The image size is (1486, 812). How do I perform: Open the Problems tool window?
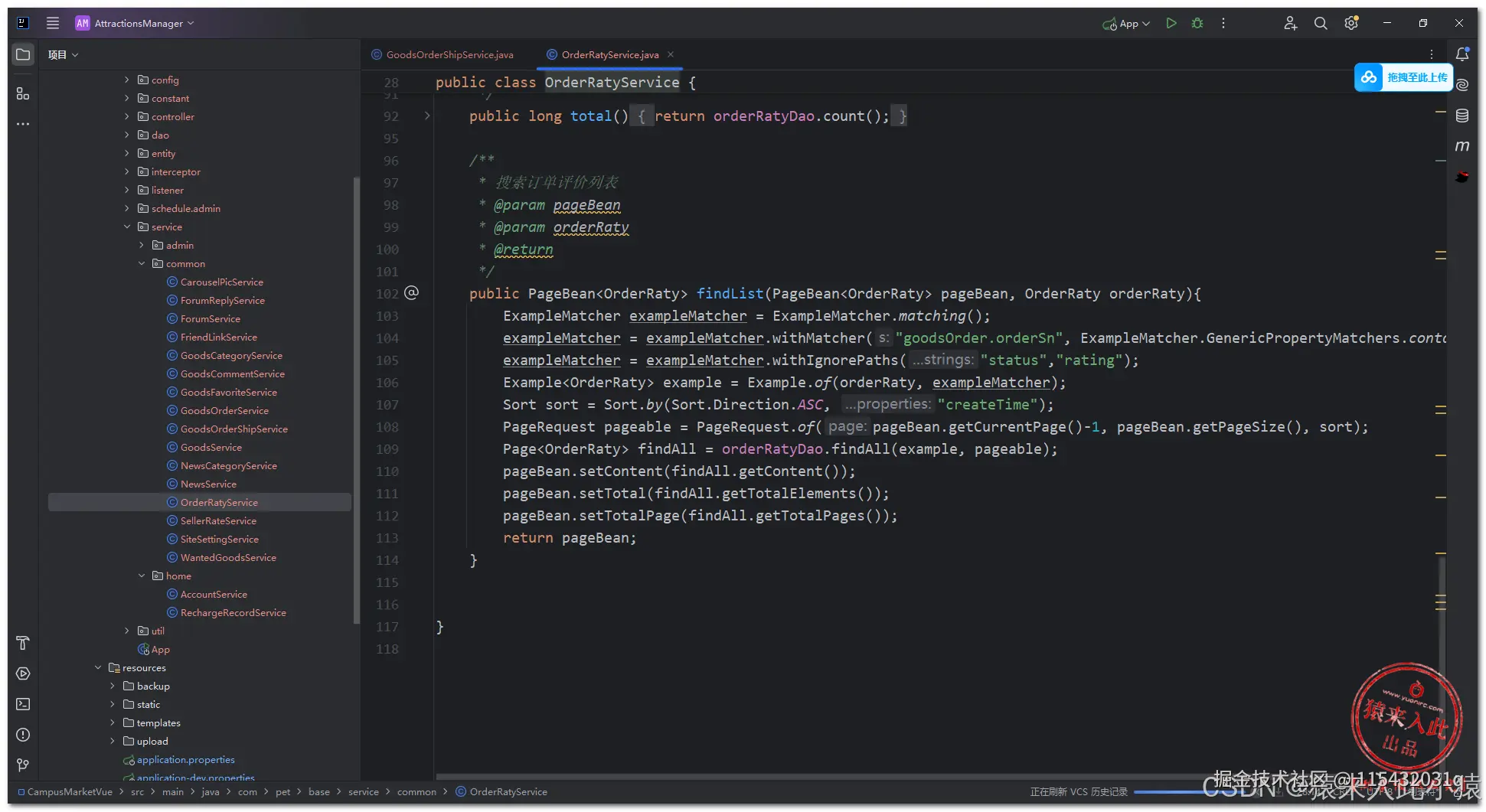pyautogui.click(x=23, y=735)
